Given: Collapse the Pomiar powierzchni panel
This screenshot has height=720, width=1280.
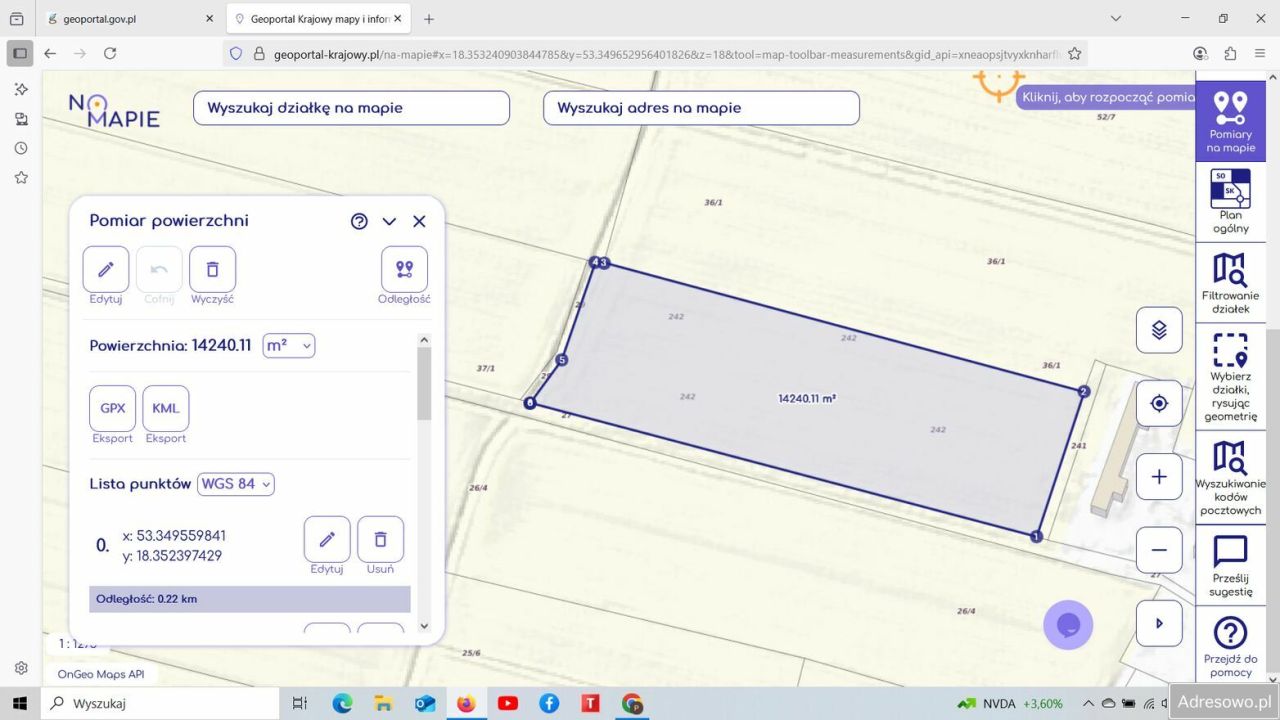Looking at the screenshot, I should pos(389,221).
